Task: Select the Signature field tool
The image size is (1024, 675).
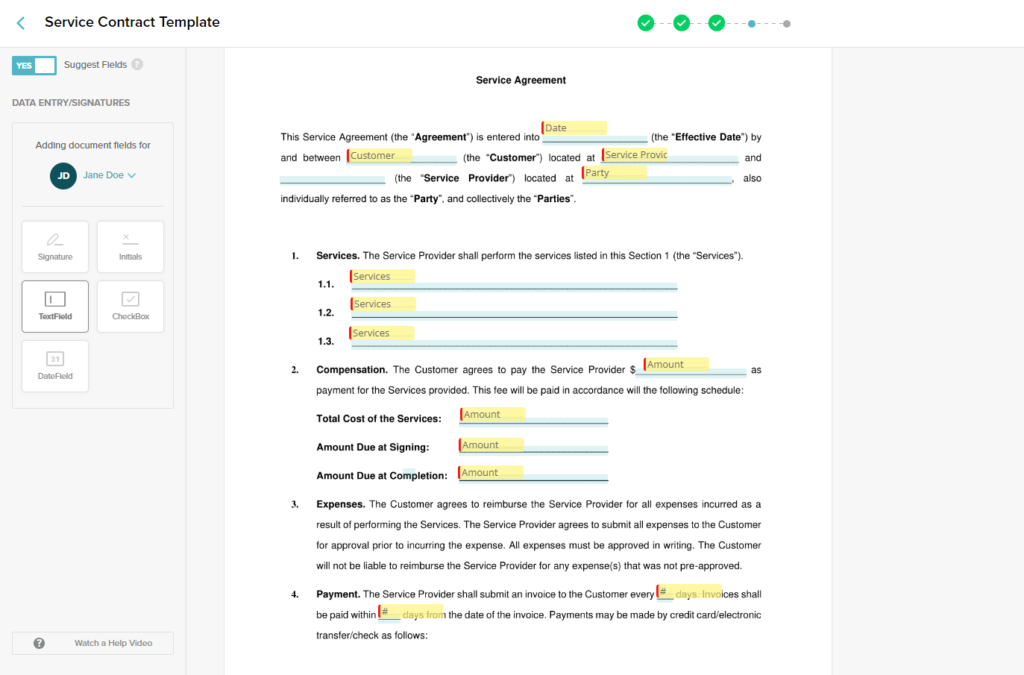Action: (55, 246)
